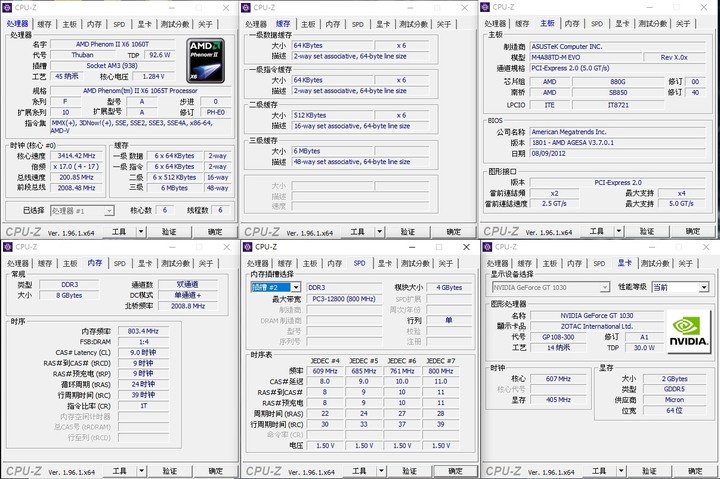Click the GPU 核心 clock 607 MHz
This screenshot has width=720, height=479.
tap(558, 379)
